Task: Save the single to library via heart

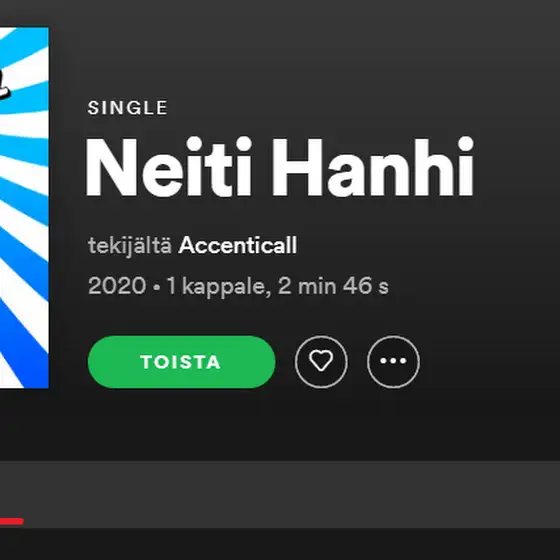Action: point(321,361)
